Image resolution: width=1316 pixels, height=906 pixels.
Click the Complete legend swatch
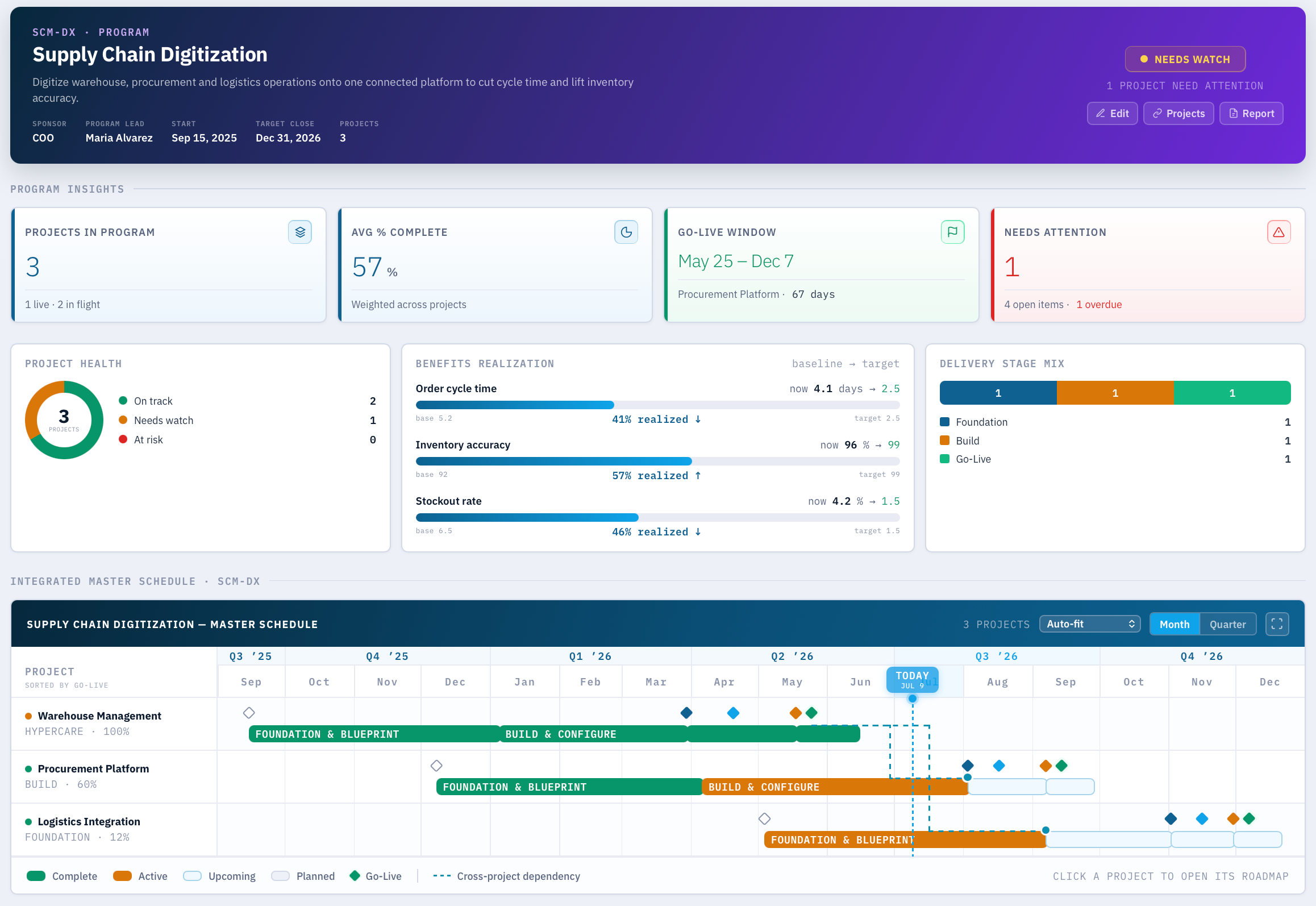click(x=36, y=876)
